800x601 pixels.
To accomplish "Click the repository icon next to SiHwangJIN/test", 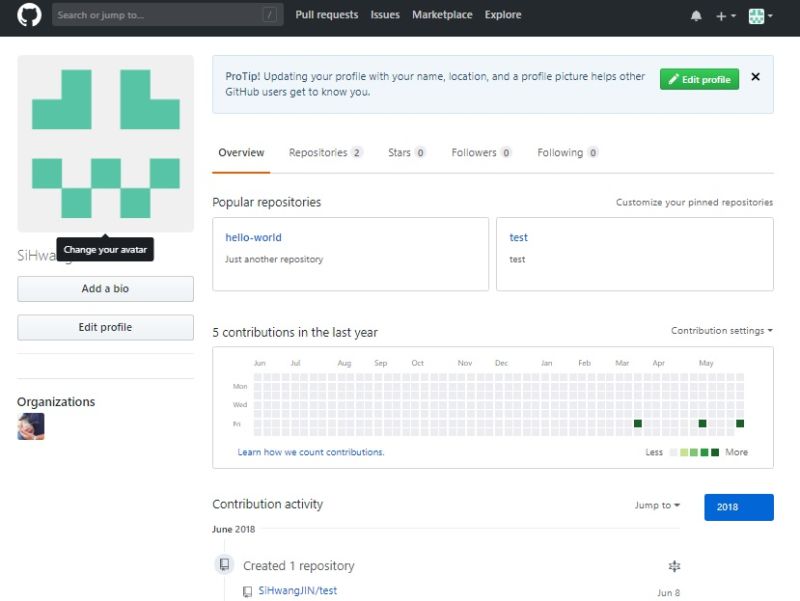I will [x=247, y=591].
